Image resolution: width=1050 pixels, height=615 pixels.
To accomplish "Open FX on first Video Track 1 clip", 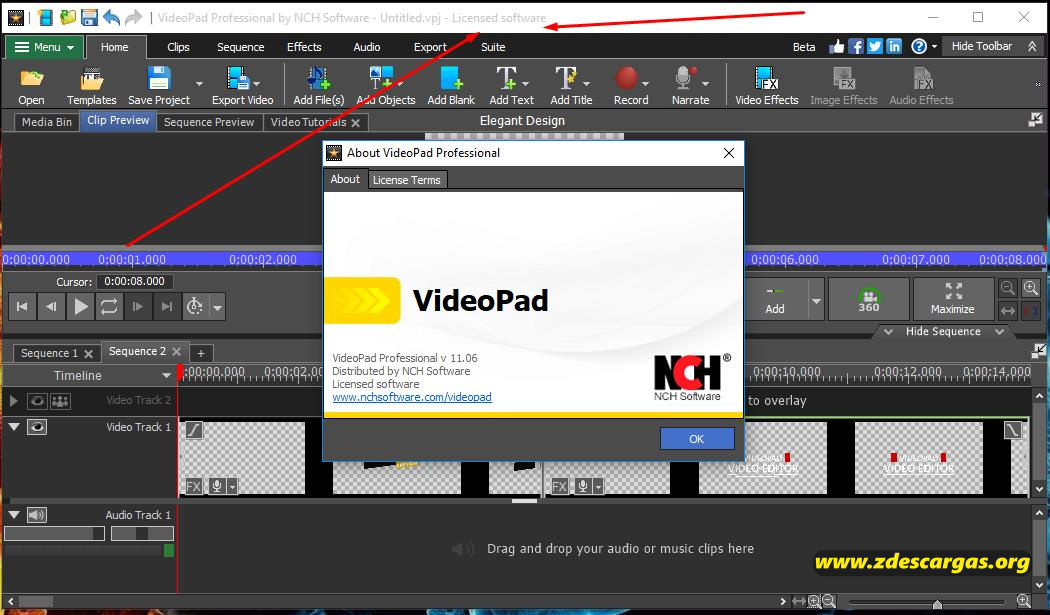I will [194, 486].
